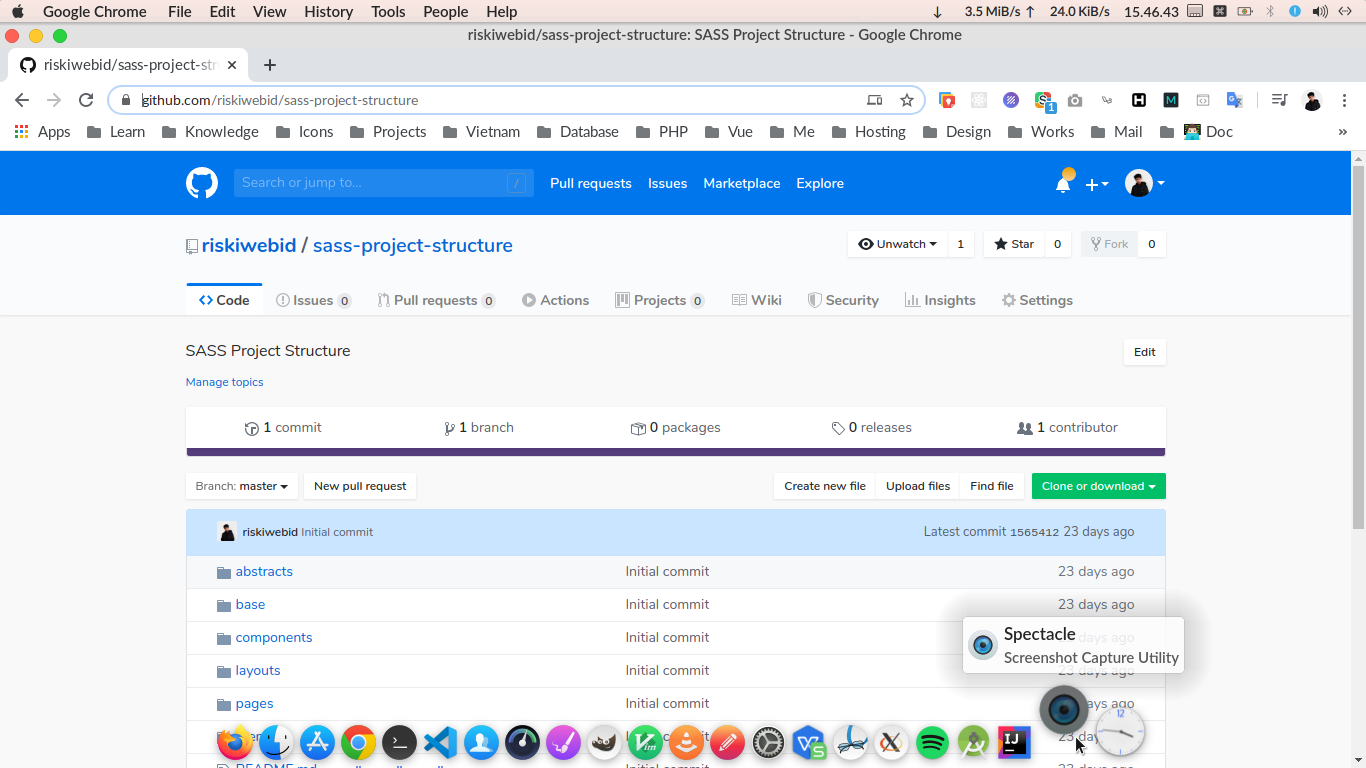This screenshot has height=768, width=1366.
Task: Open Vim icon in the dock
Action: tap(645, 743)
